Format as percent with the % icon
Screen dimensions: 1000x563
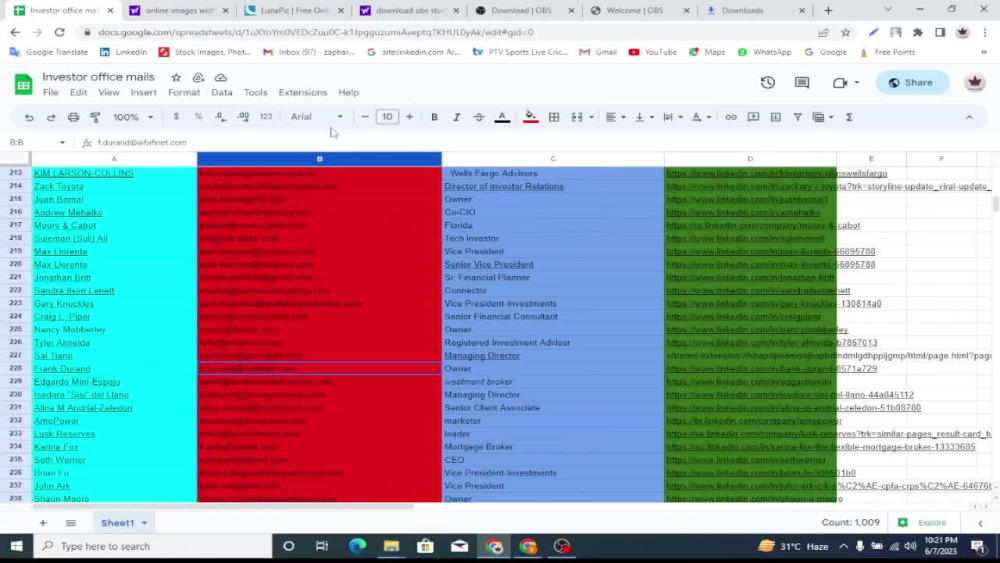(198, 117)
